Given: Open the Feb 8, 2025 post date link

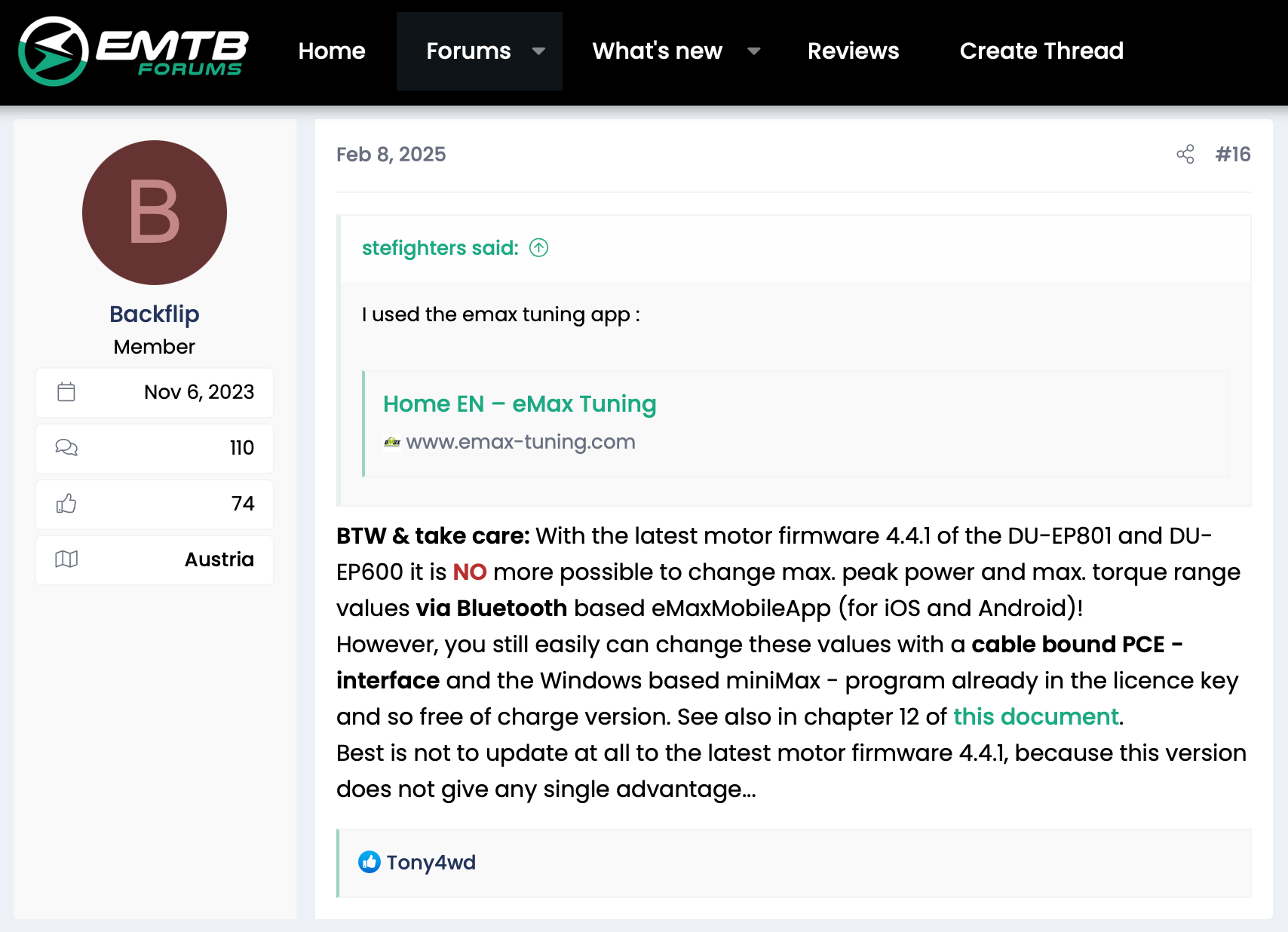Looking at the screenshot, I should pos(391,155).
